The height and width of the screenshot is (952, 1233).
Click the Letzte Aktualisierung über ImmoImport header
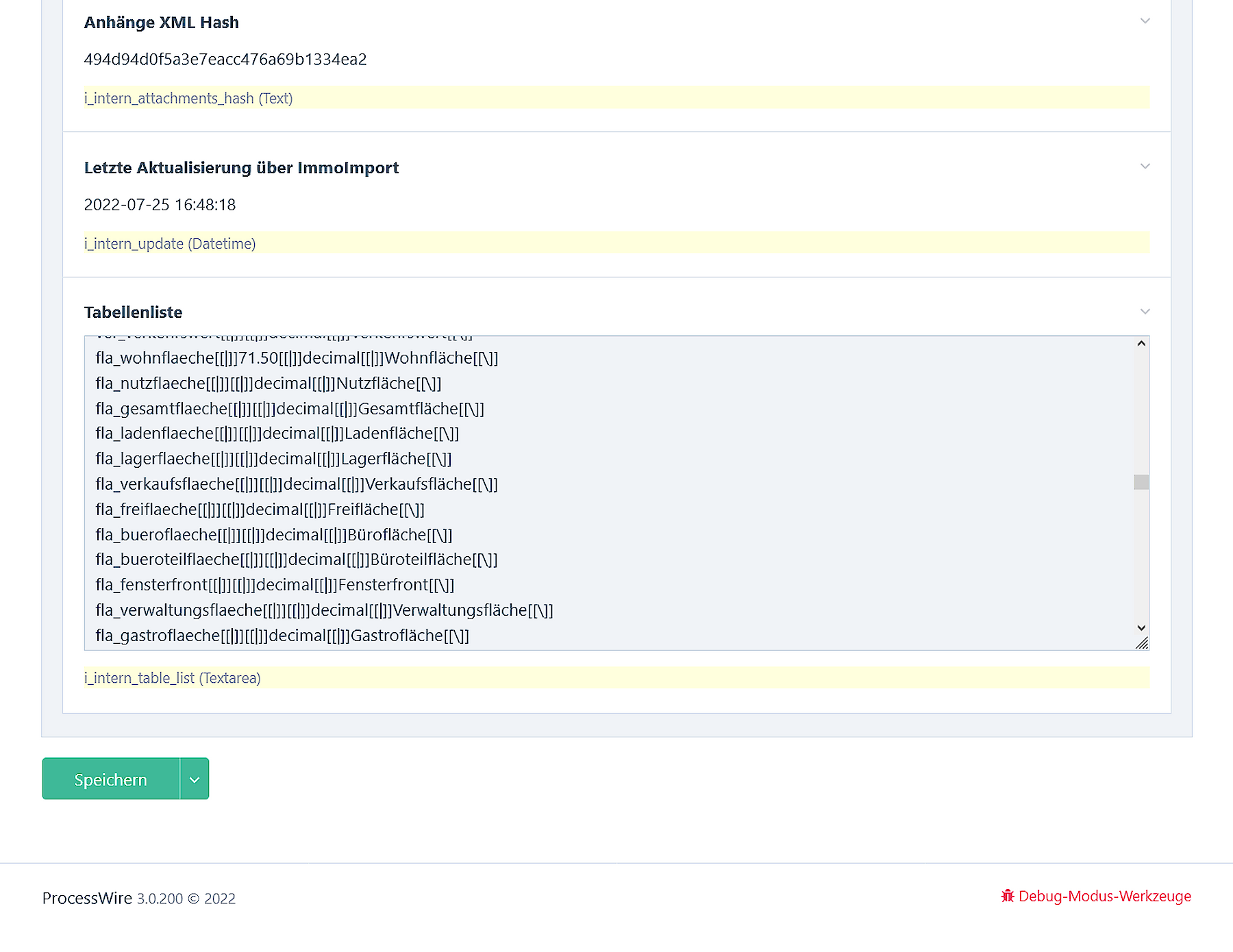click(241, 168)
